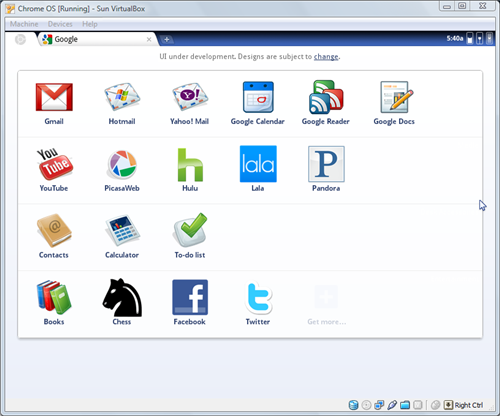This screenshot has height=416, width=500.
Task: Open Google Docs app icon
Action: pyautogui.click(x=394, y=97)
